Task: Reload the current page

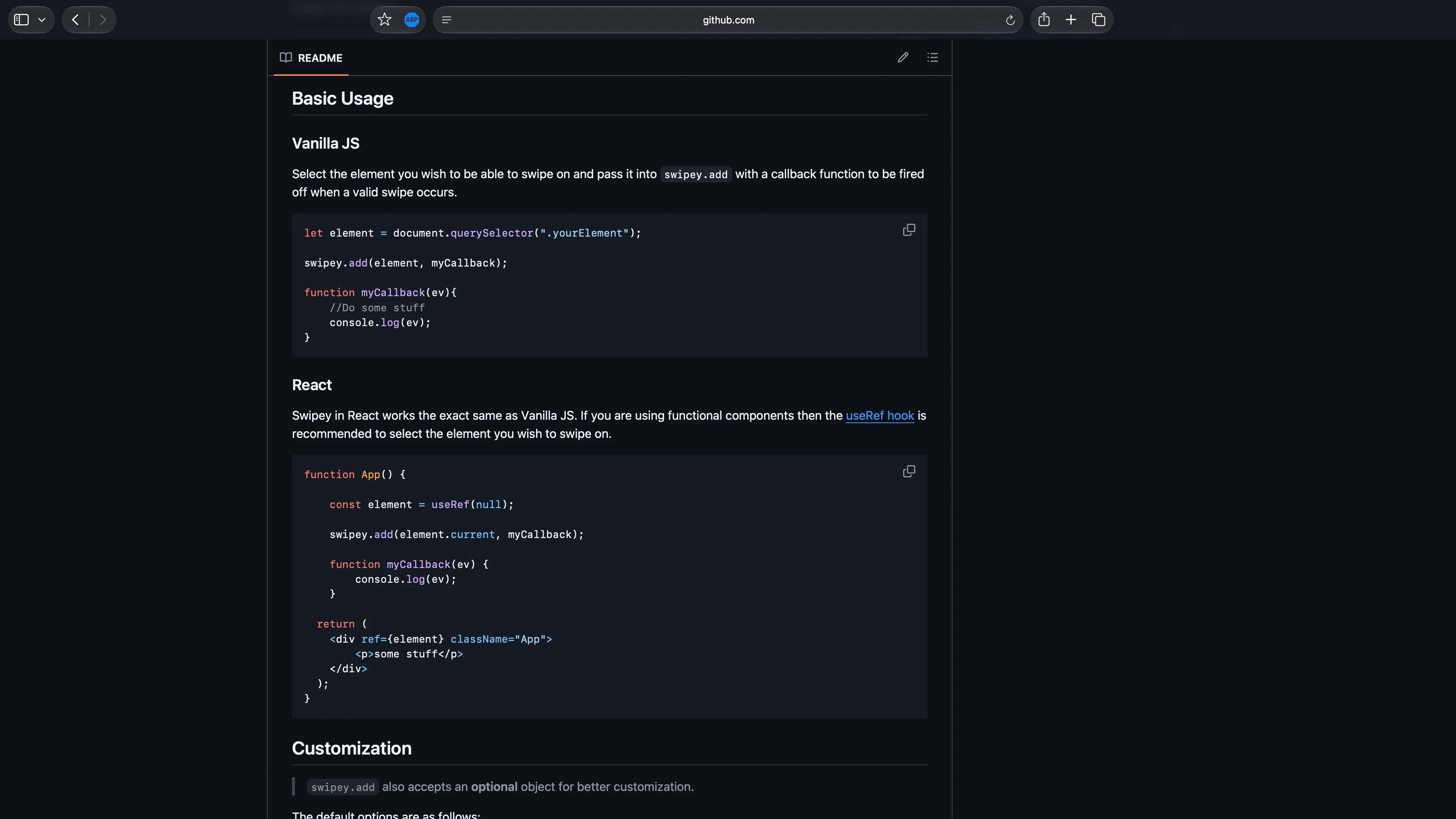Action: [1010, 20]
